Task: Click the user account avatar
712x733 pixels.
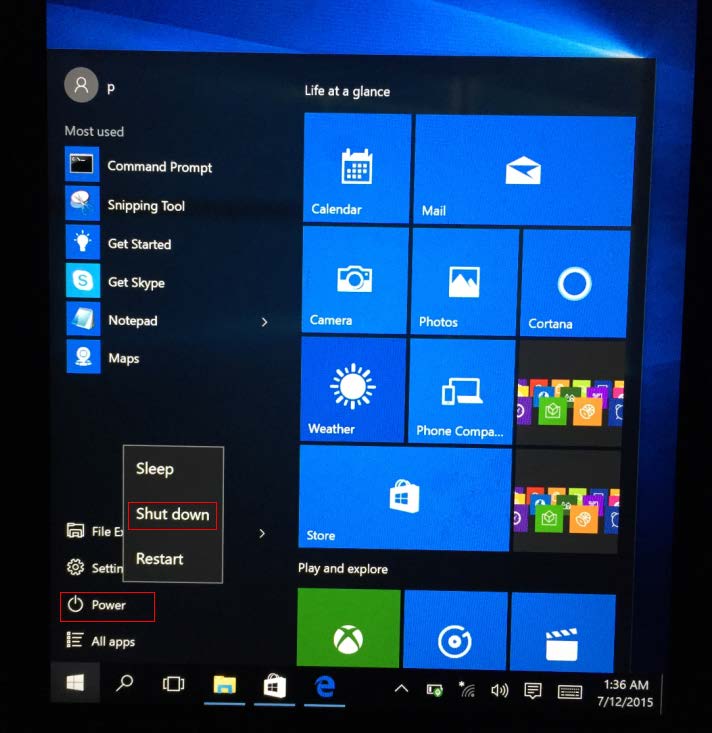Action: pos(81,85)
